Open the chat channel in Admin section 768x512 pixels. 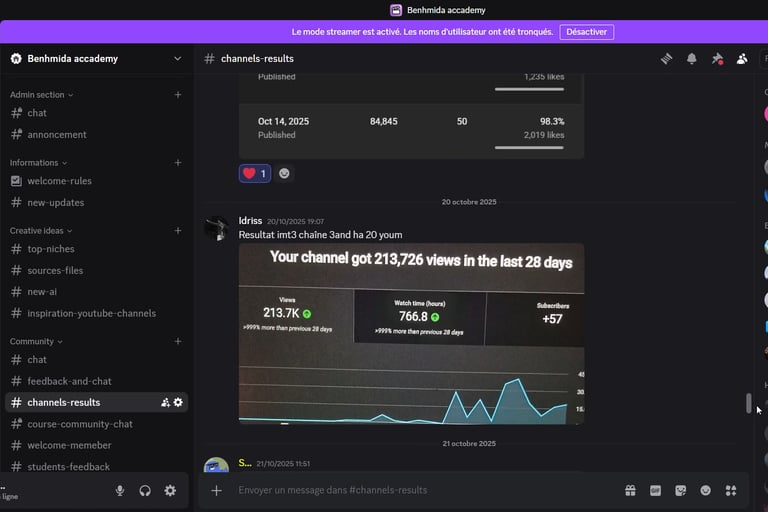[96, 113]
